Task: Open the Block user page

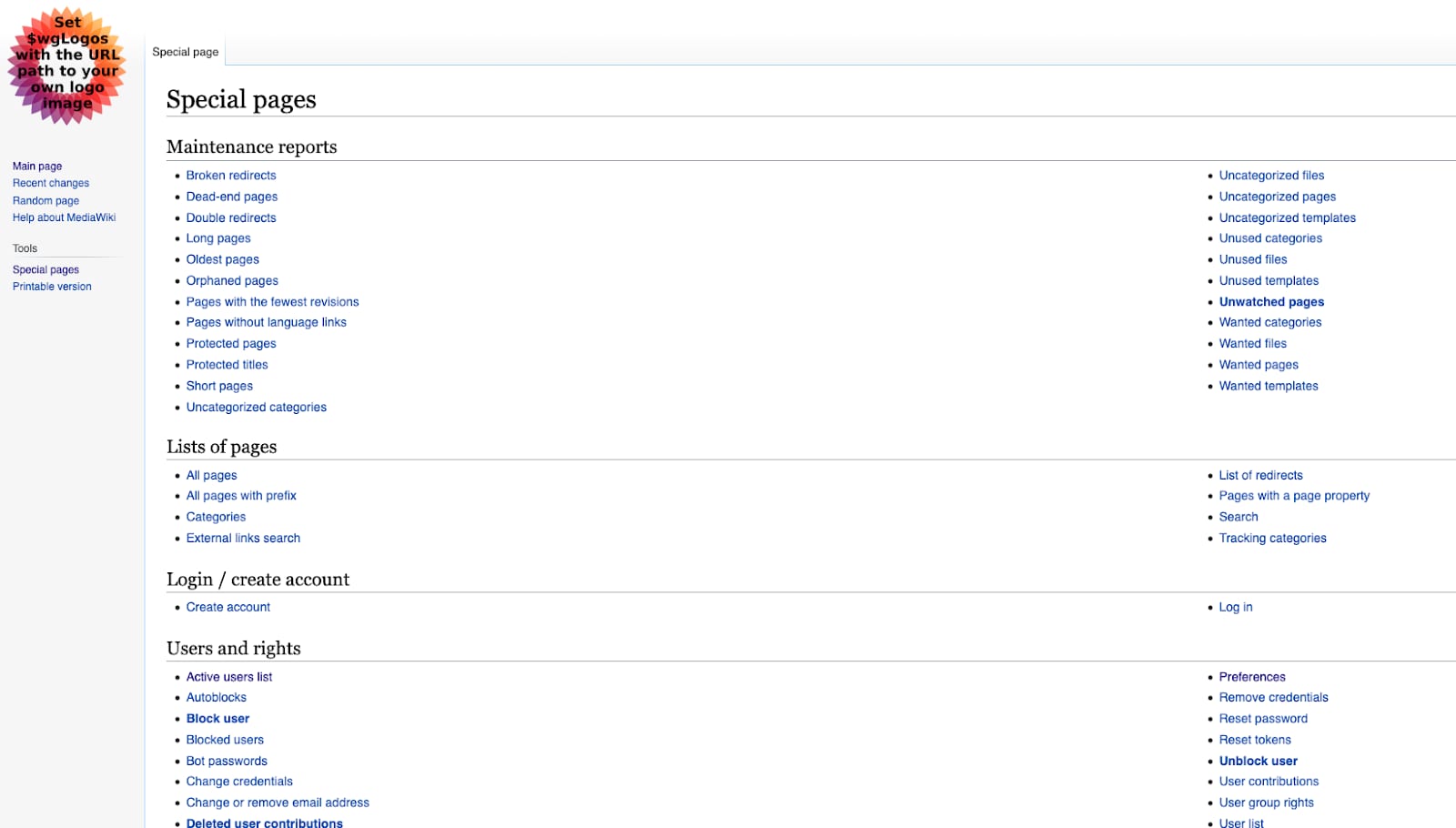Action: tap(217, 718)
